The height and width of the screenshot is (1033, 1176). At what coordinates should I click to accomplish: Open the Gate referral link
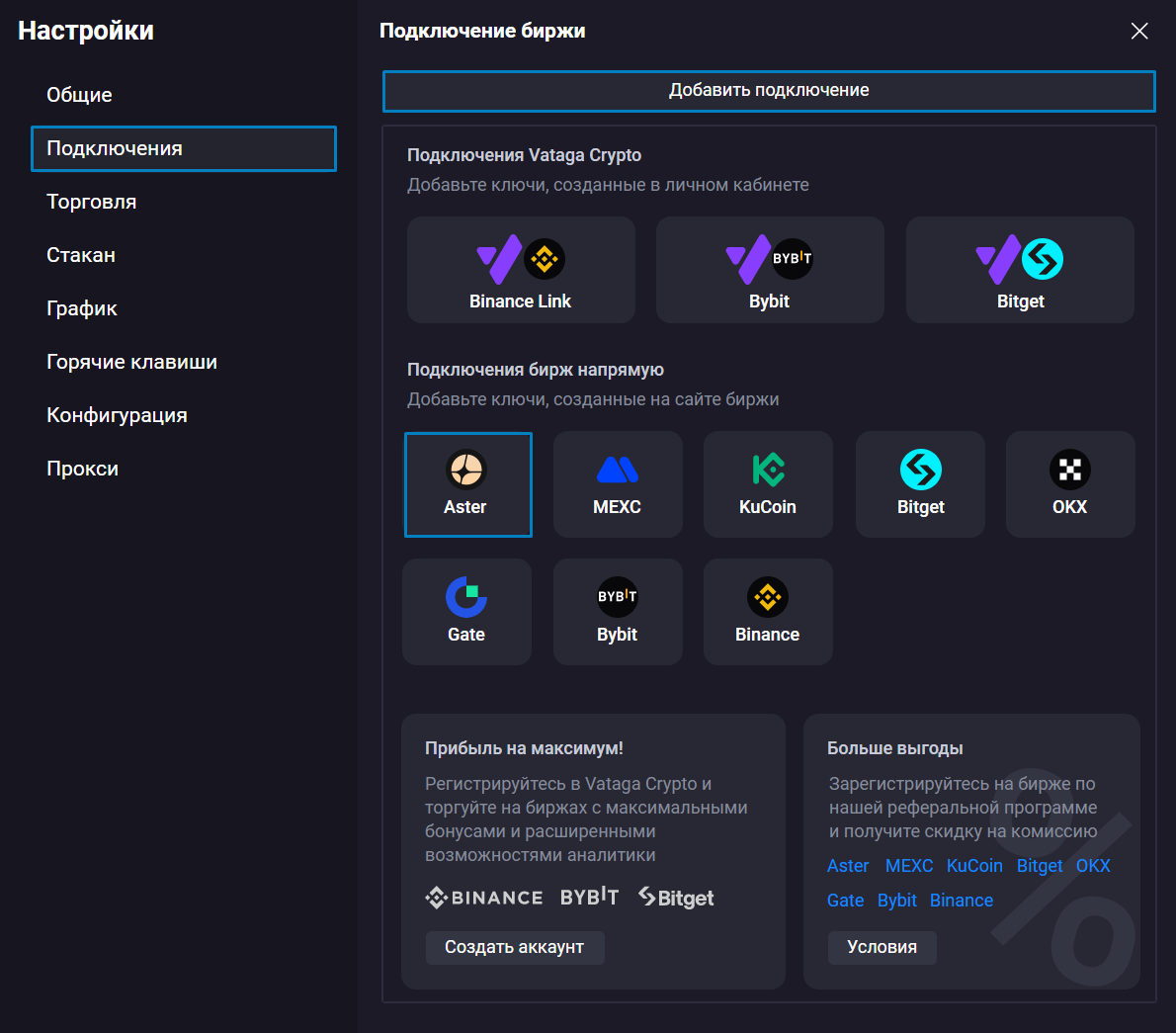click(x=845, y=901)
